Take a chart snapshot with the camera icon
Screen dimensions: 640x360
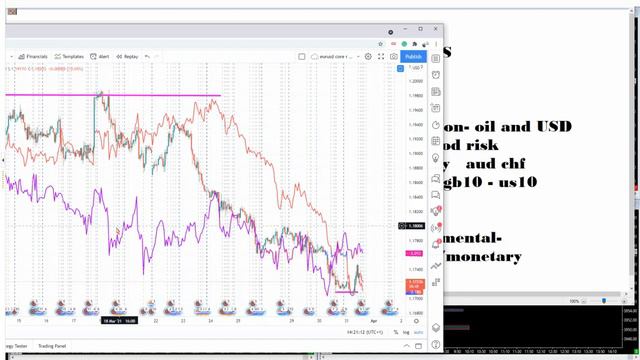pos(393,56)
